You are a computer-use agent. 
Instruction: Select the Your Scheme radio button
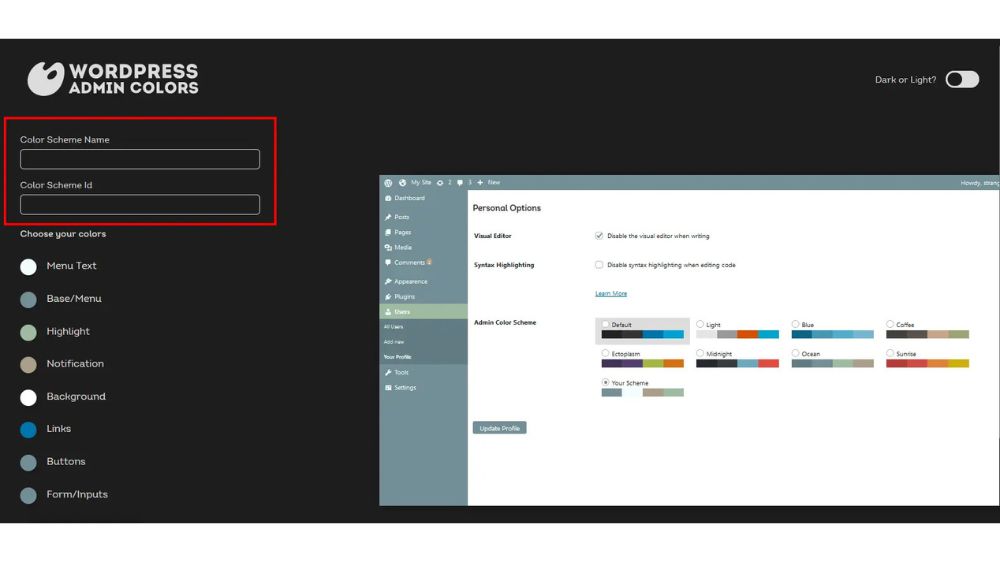605,383
